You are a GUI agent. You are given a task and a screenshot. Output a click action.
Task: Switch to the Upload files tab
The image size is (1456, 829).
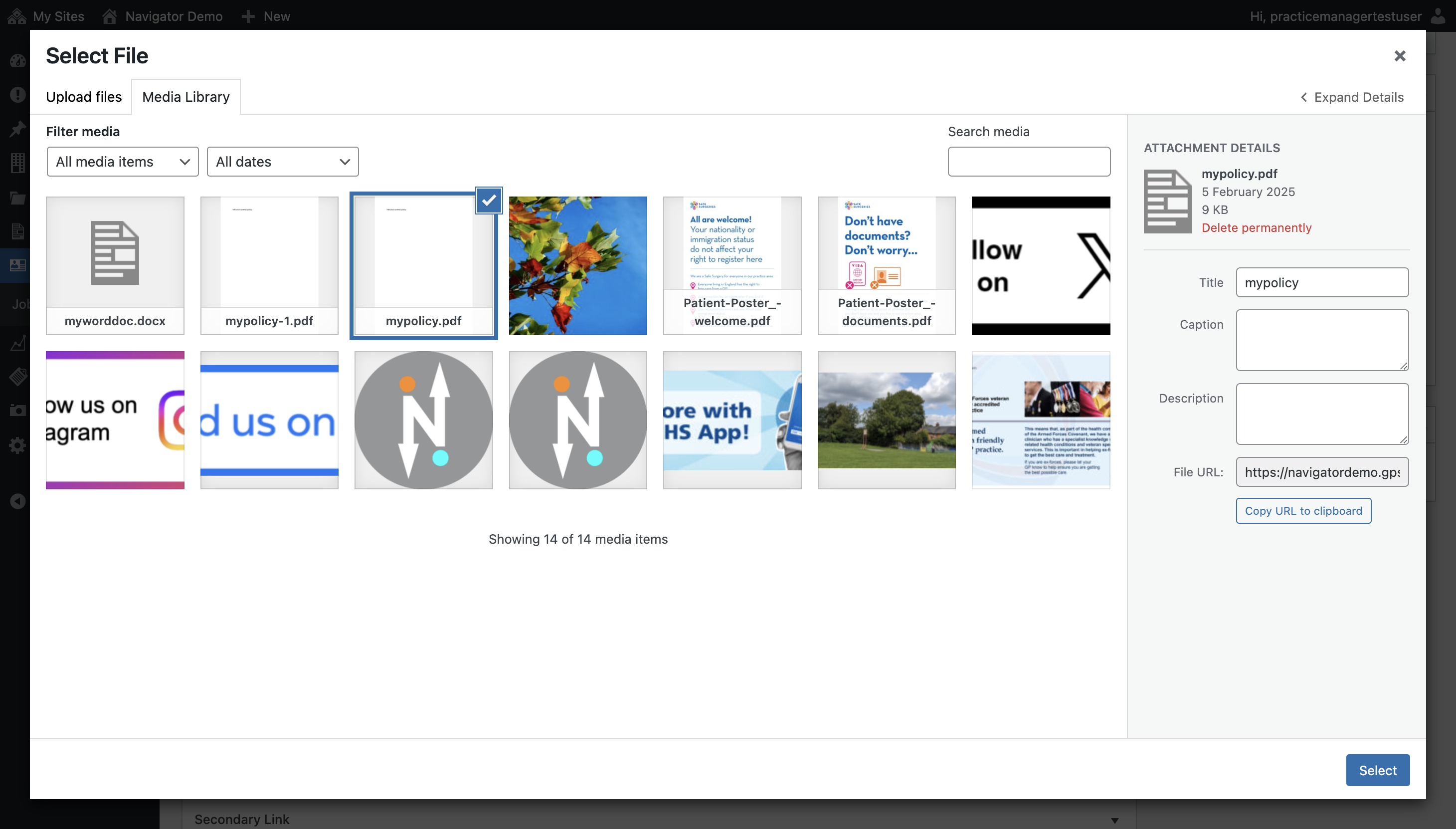pos(84,97)
